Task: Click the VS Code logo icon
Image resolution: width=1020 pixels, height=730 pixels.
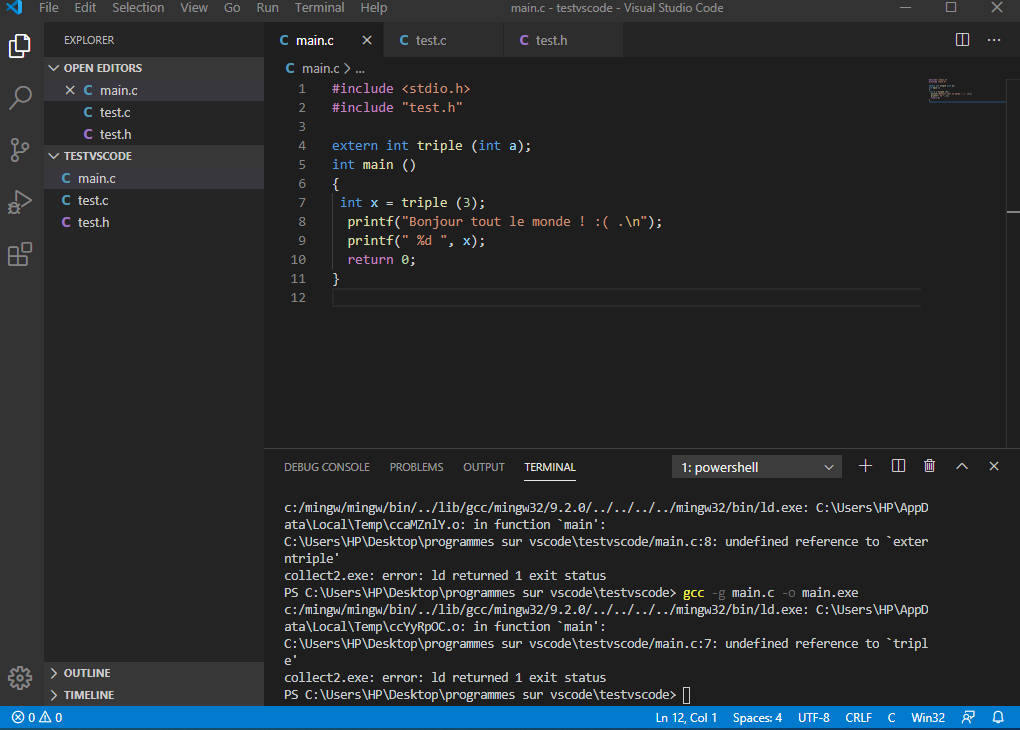Action: (14, 8)
